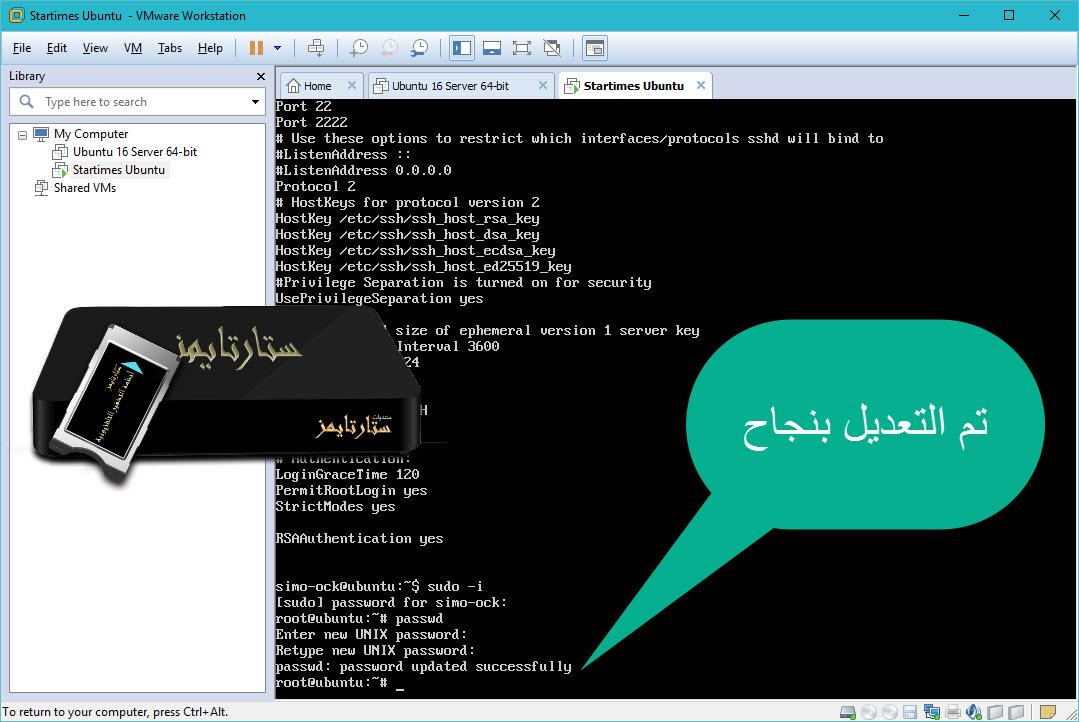The height and width of the screenshot is (722, 1079).
Task: Toggle the Library panel visibility
Action: point(461,47)
